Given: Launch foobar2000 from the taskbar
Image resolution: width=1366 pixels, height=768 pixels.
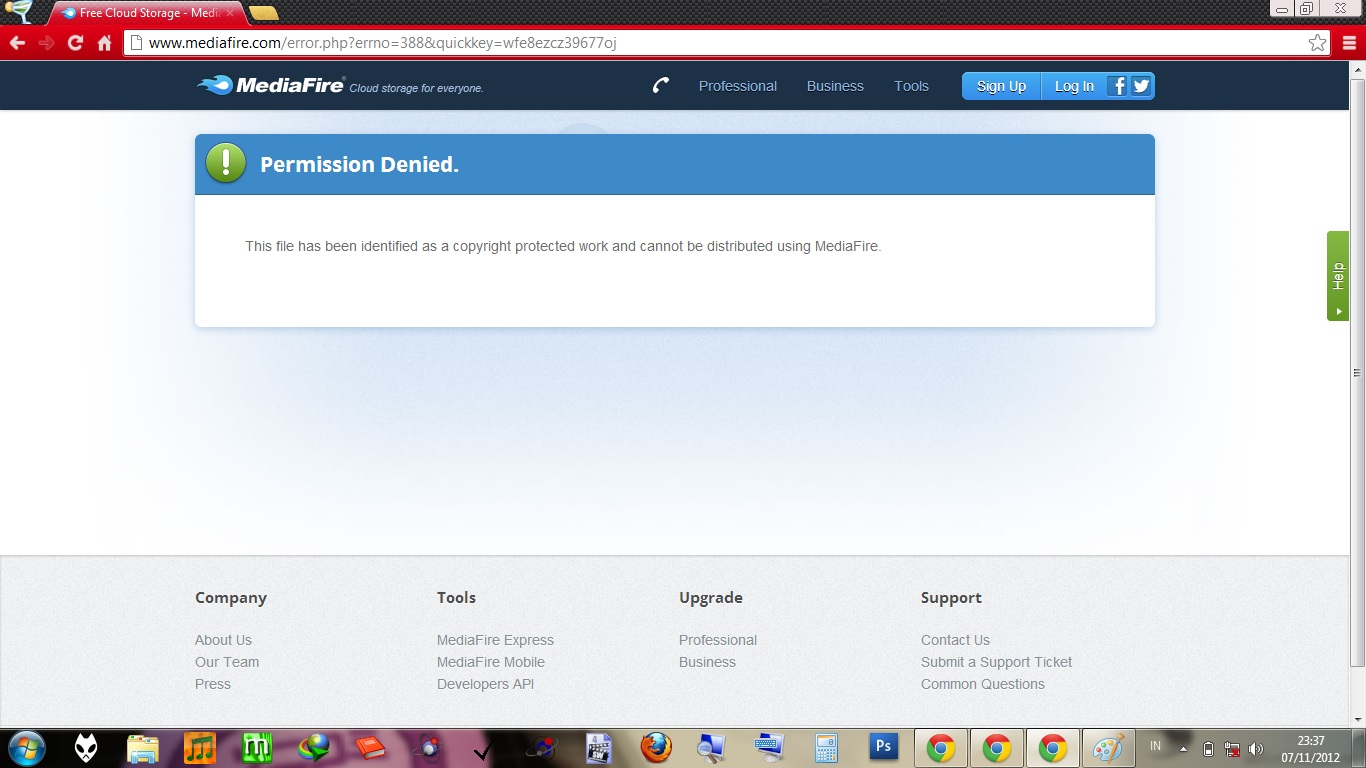Looking at the screenshot, I should [86, 748].
